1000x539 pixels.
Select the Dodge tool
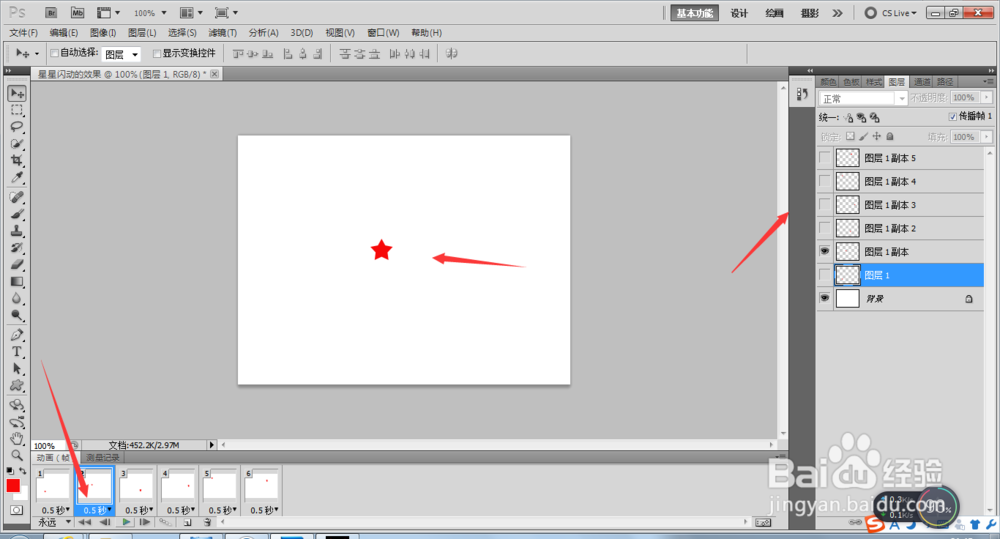coord(17,314)
